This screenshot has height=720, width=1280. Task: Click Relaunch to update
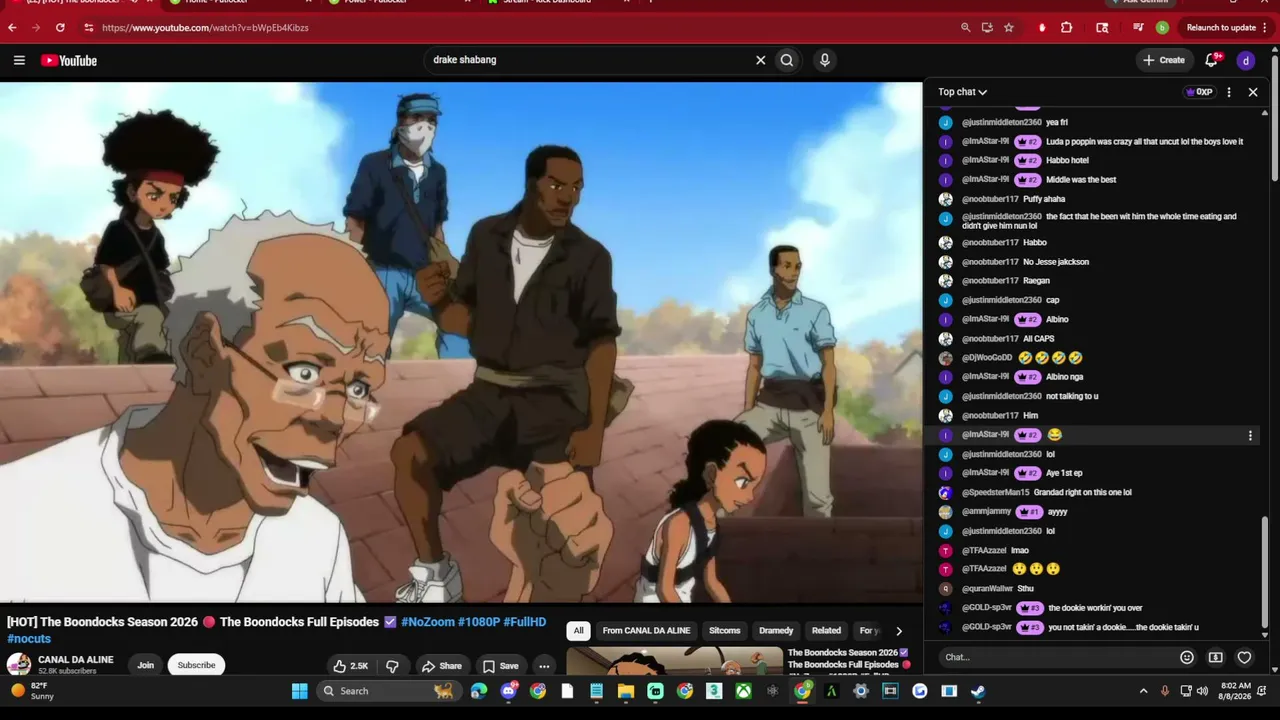(x=1221, y=28)
